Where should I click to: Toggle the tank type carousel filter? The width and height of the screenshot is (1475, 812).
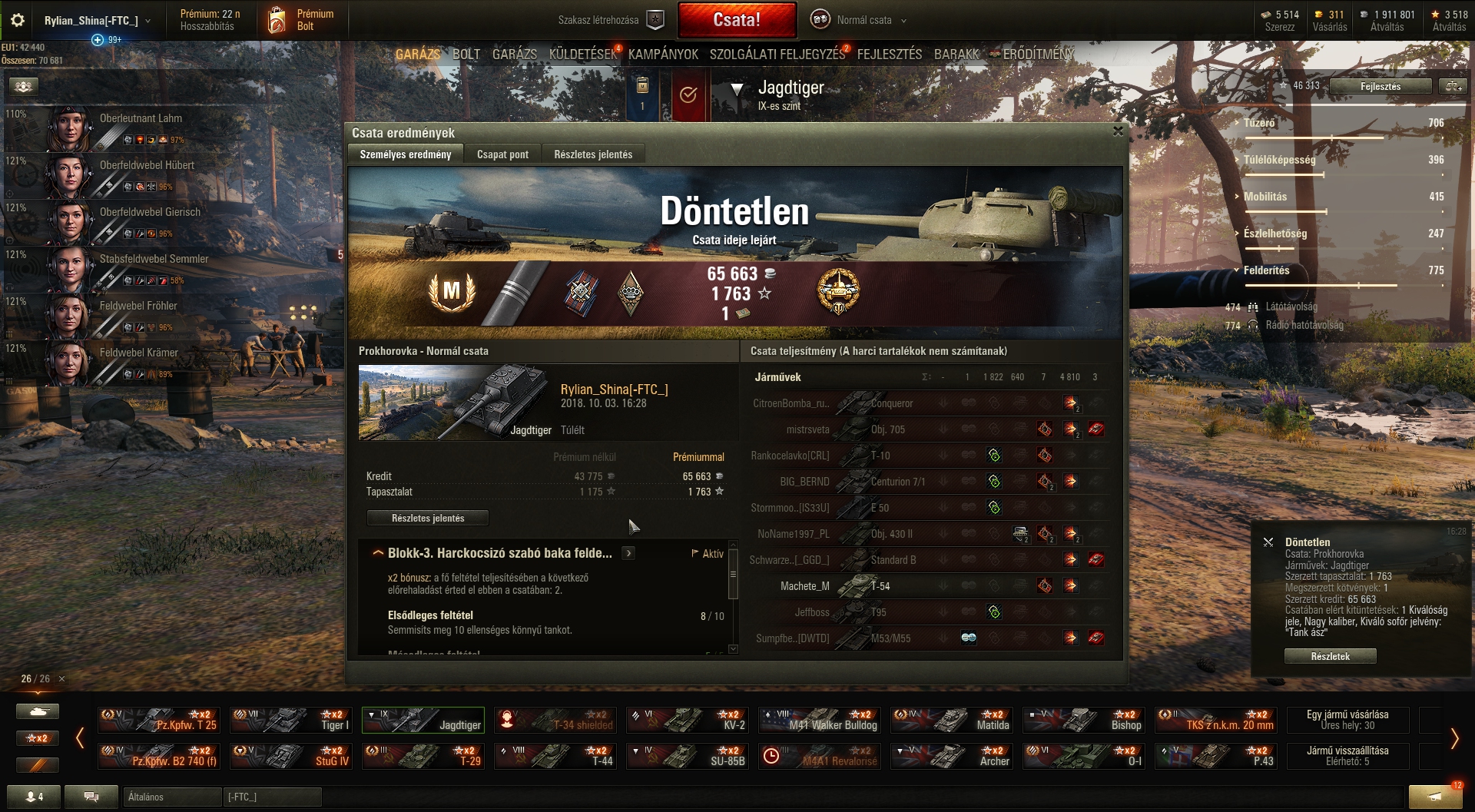37,712
